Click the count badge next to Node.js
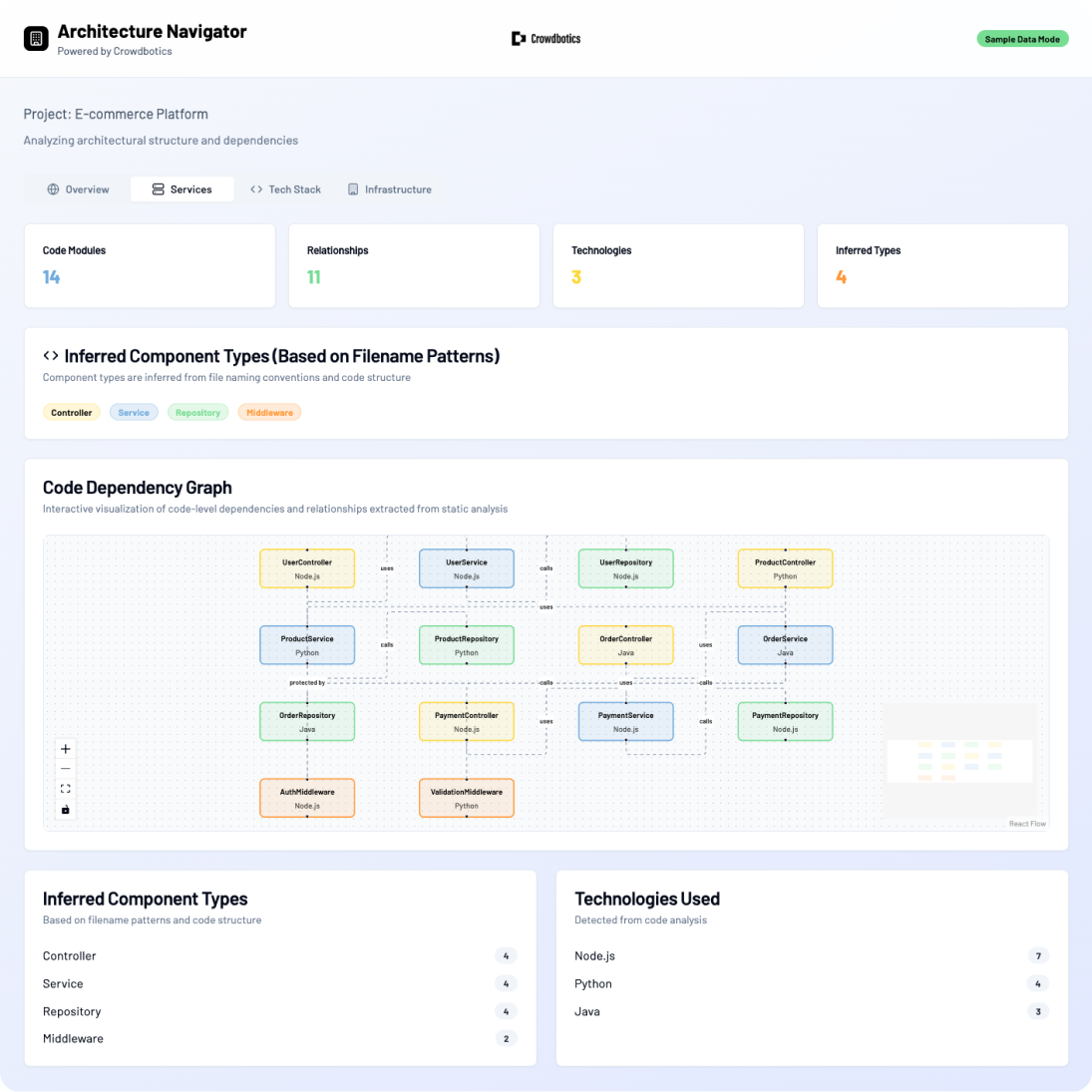The image size is (1092, 1092). click(x=1037, y=954)
